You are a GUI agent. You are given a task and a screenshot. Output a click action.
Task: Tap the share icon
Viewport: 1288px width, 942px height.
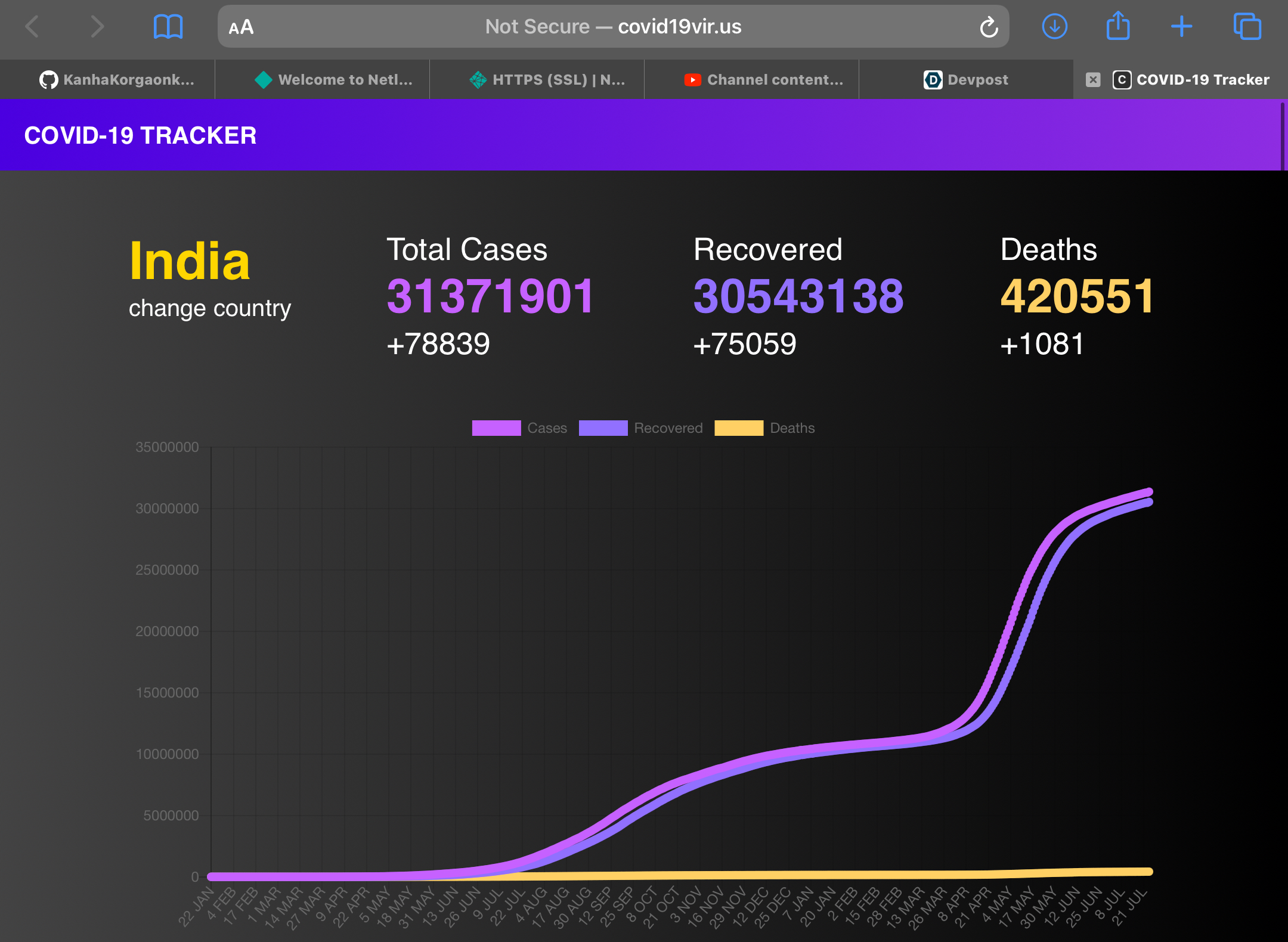[1118, 26]
